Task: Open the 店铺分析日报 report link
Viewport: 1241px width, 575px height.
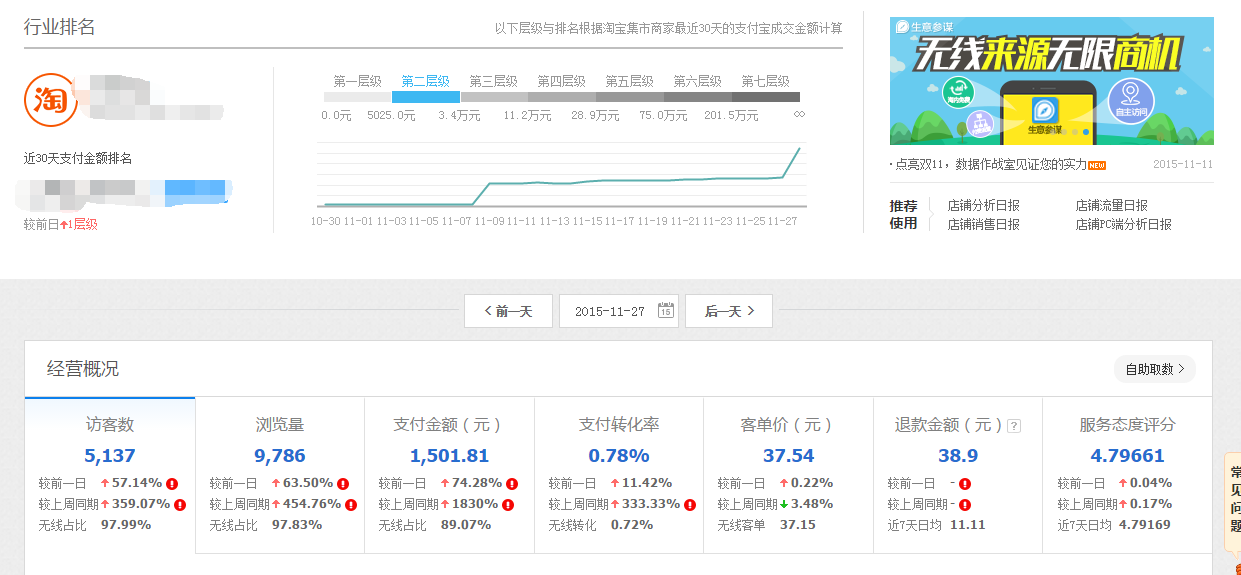Action: pos(983,206)
